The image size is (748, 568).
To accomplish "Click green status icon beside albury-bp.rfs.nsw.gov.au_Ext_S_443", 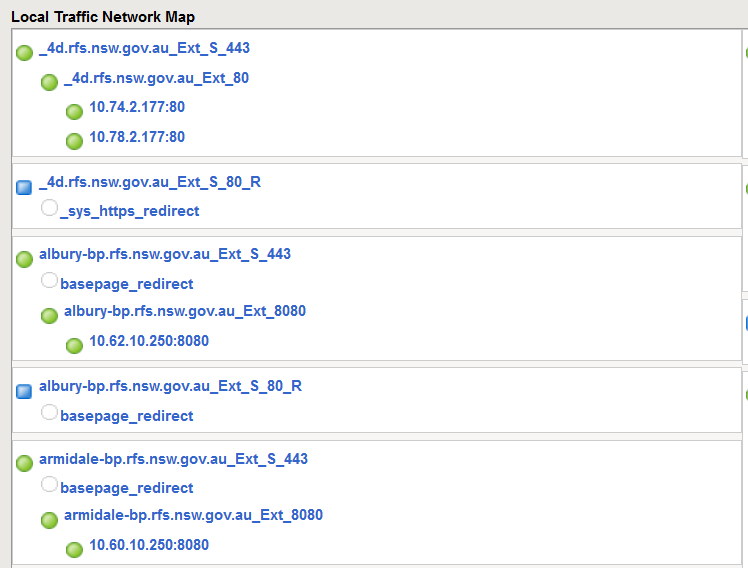I will tap(25, 259).
